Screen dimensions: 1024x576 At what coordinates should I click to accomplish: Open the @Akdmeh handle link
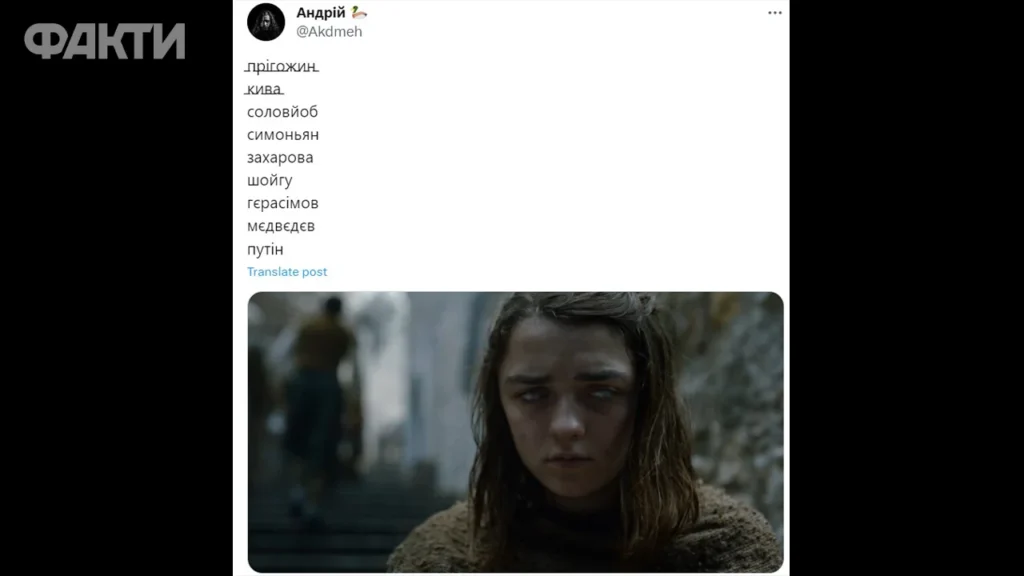click(x=329, y=31)
